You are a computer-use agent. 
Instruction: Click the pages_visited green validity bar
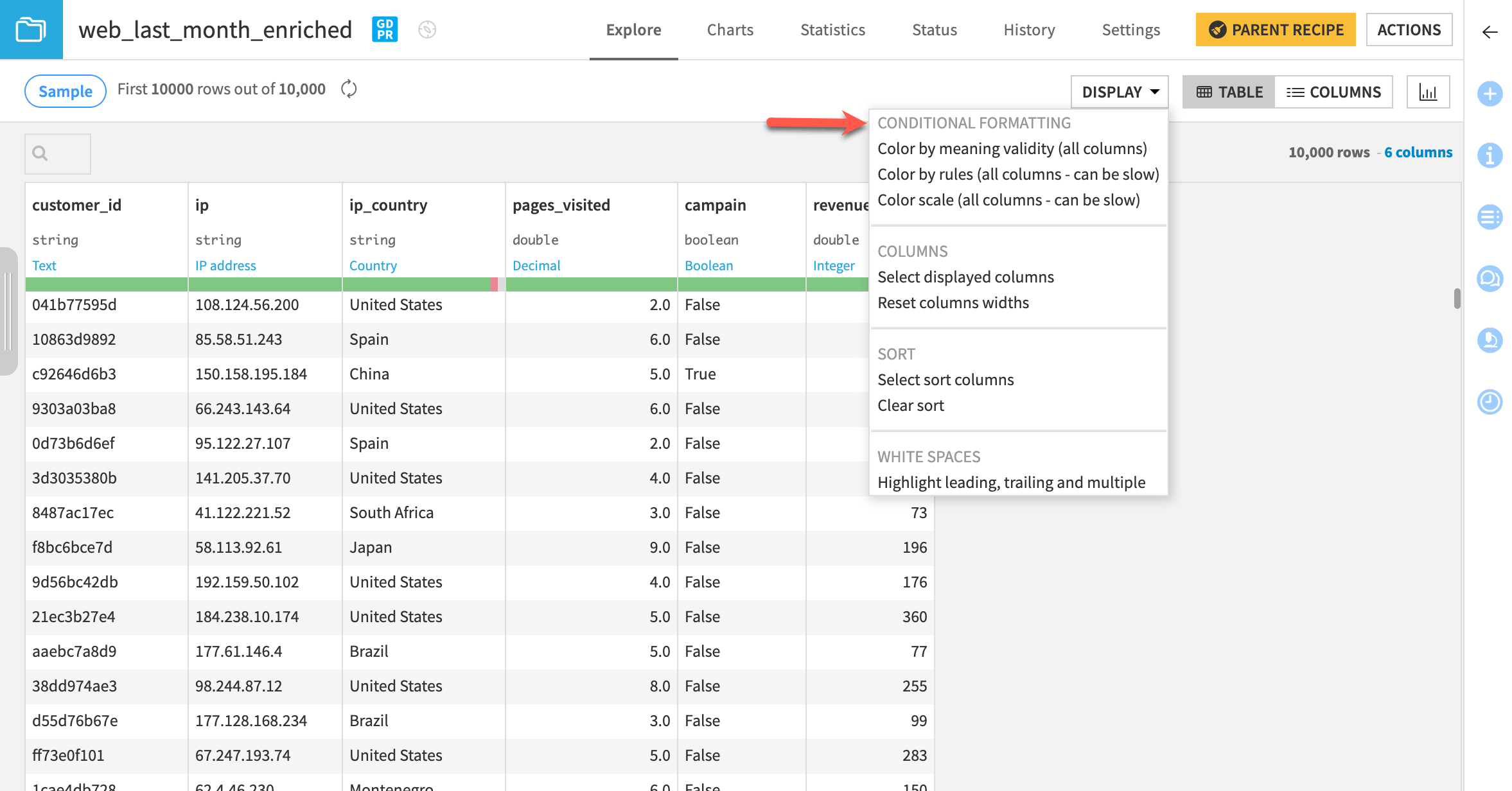coord(592,284)
